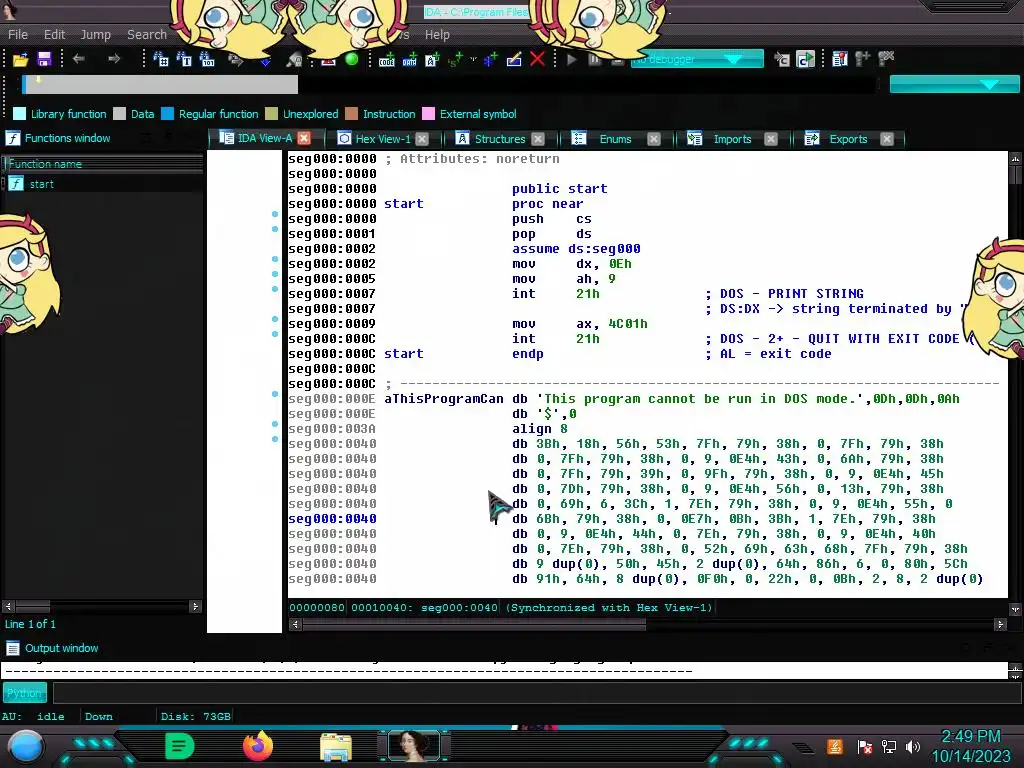Add a breakpoint with the plus icon
The width and height of the screenshot is (1024, 768).
pyautogui.click(x=863, y=59)
